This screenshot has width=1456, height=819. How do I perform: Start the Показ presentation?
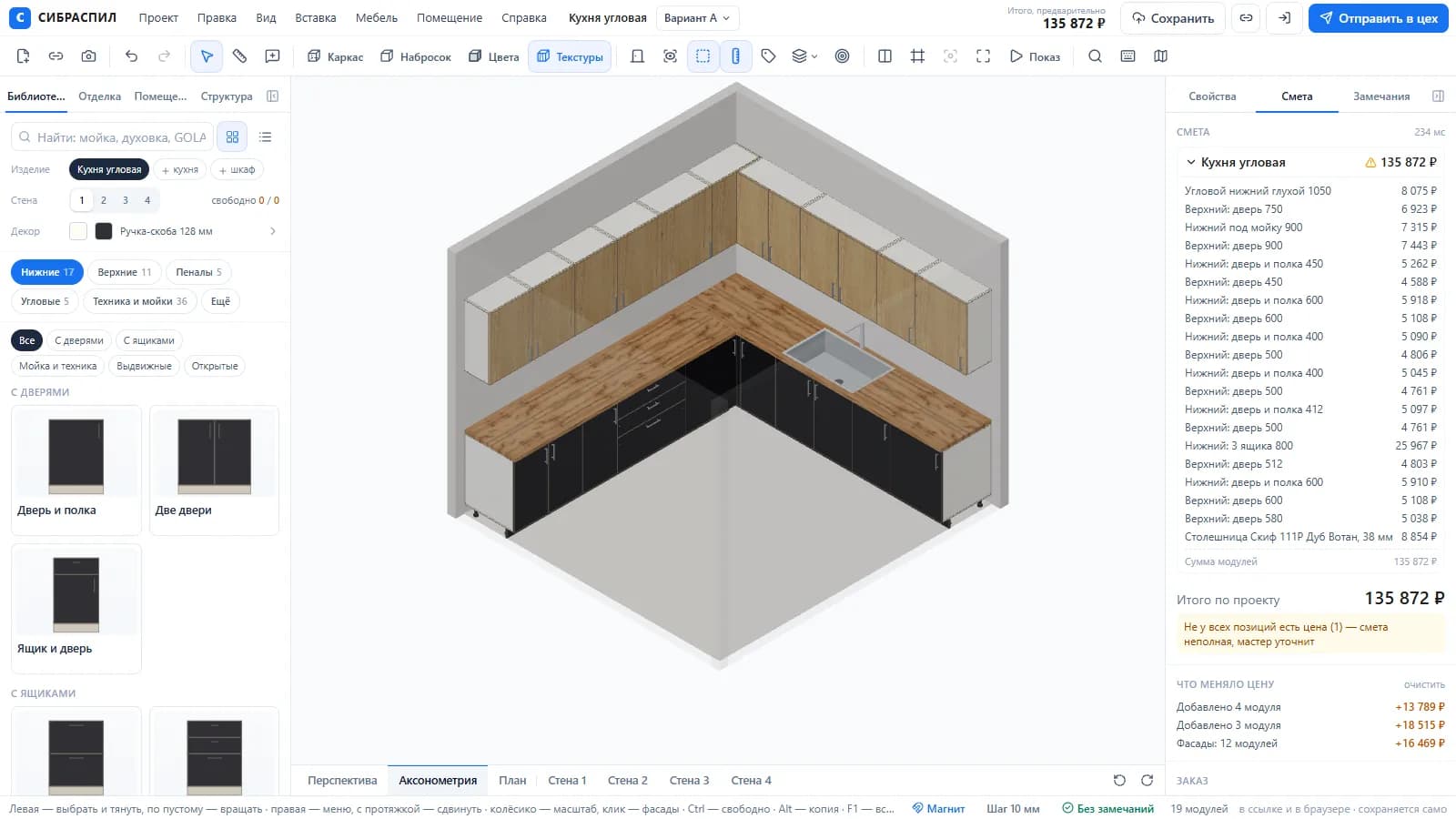(1035, 56)
